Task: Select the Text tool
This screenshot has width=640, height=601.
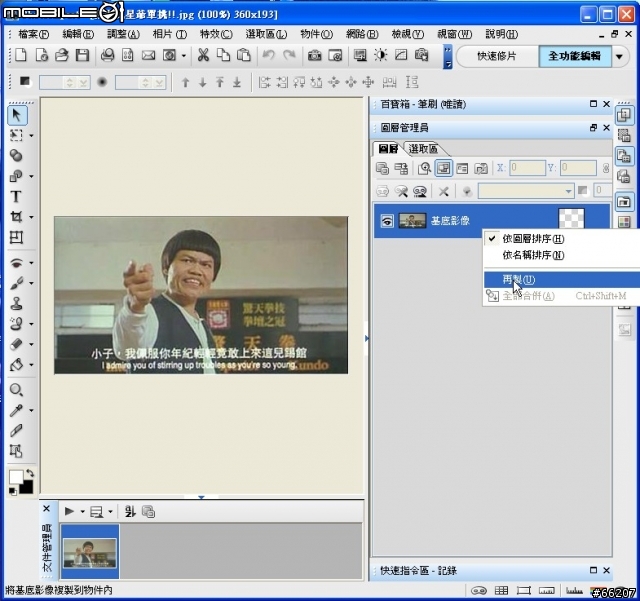Action: click(16, 196)
